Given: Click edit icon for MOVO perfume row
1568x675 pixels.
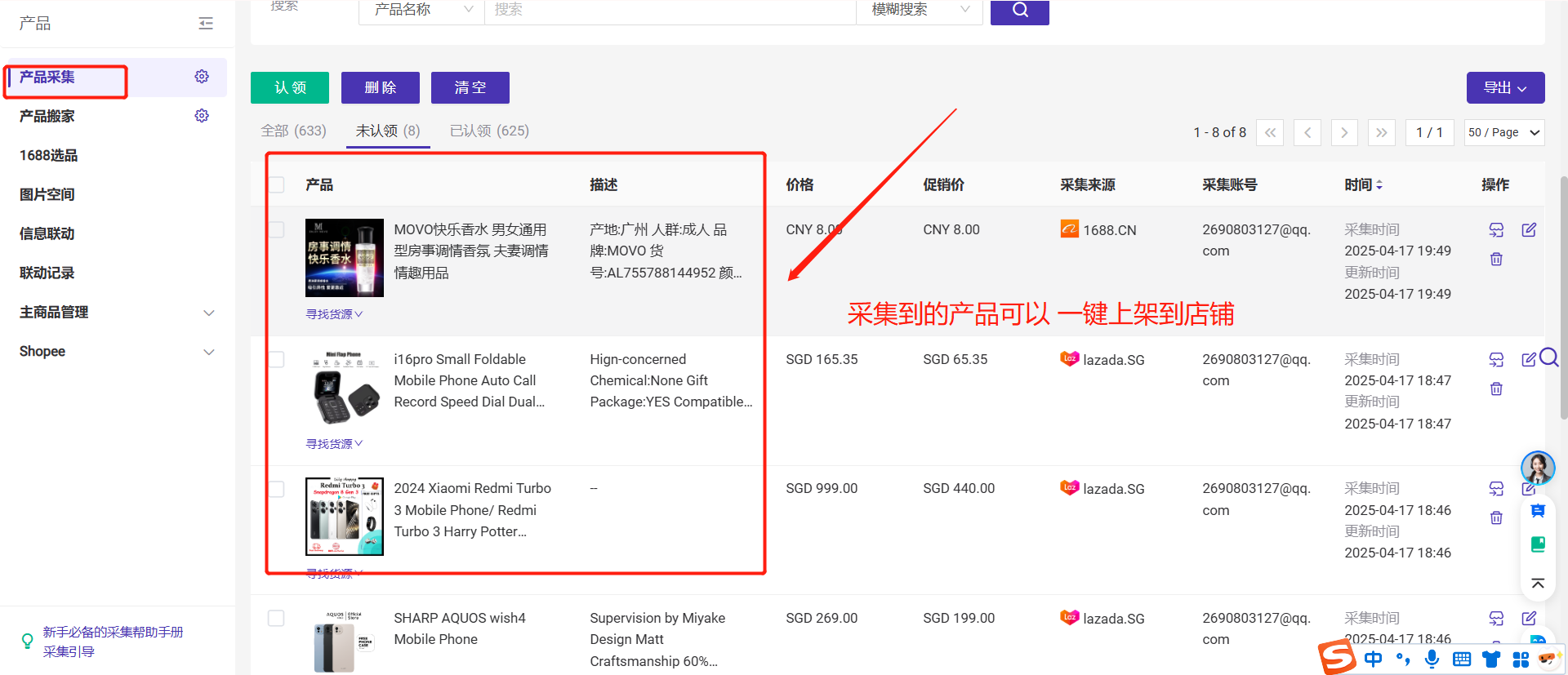Looking at the screenshot, I should (1529, 230).
